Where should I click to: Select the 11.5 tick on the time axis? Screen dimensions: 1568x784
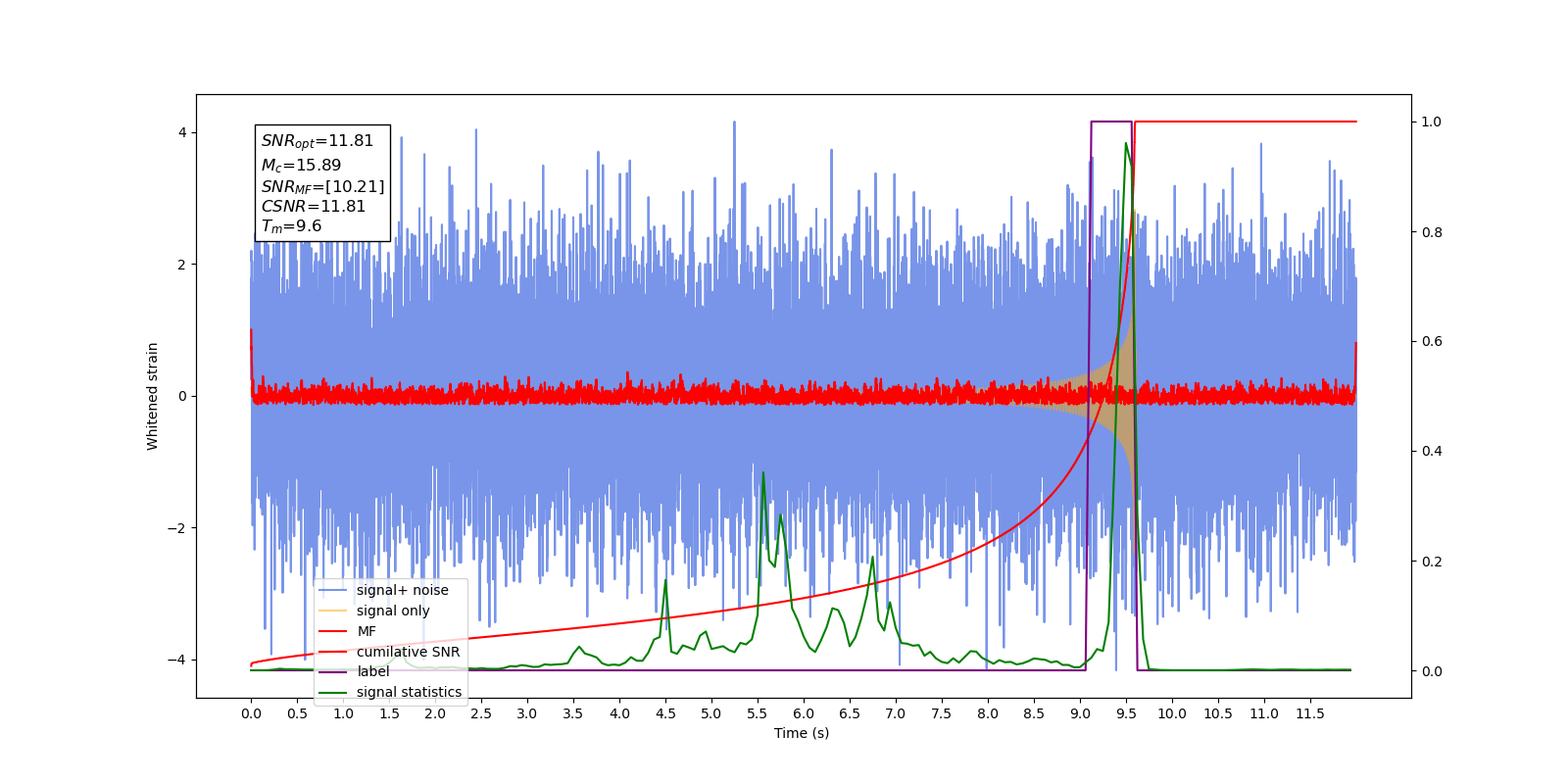click(1310, 713)
